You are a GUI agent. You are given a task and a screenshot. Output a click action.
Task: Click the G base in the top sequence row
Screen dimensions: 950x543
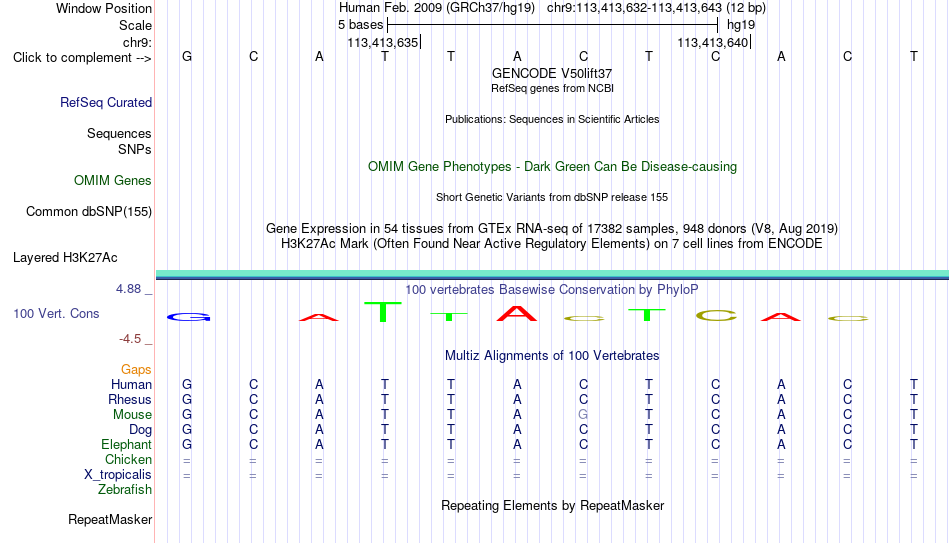[x=187, y=56]
